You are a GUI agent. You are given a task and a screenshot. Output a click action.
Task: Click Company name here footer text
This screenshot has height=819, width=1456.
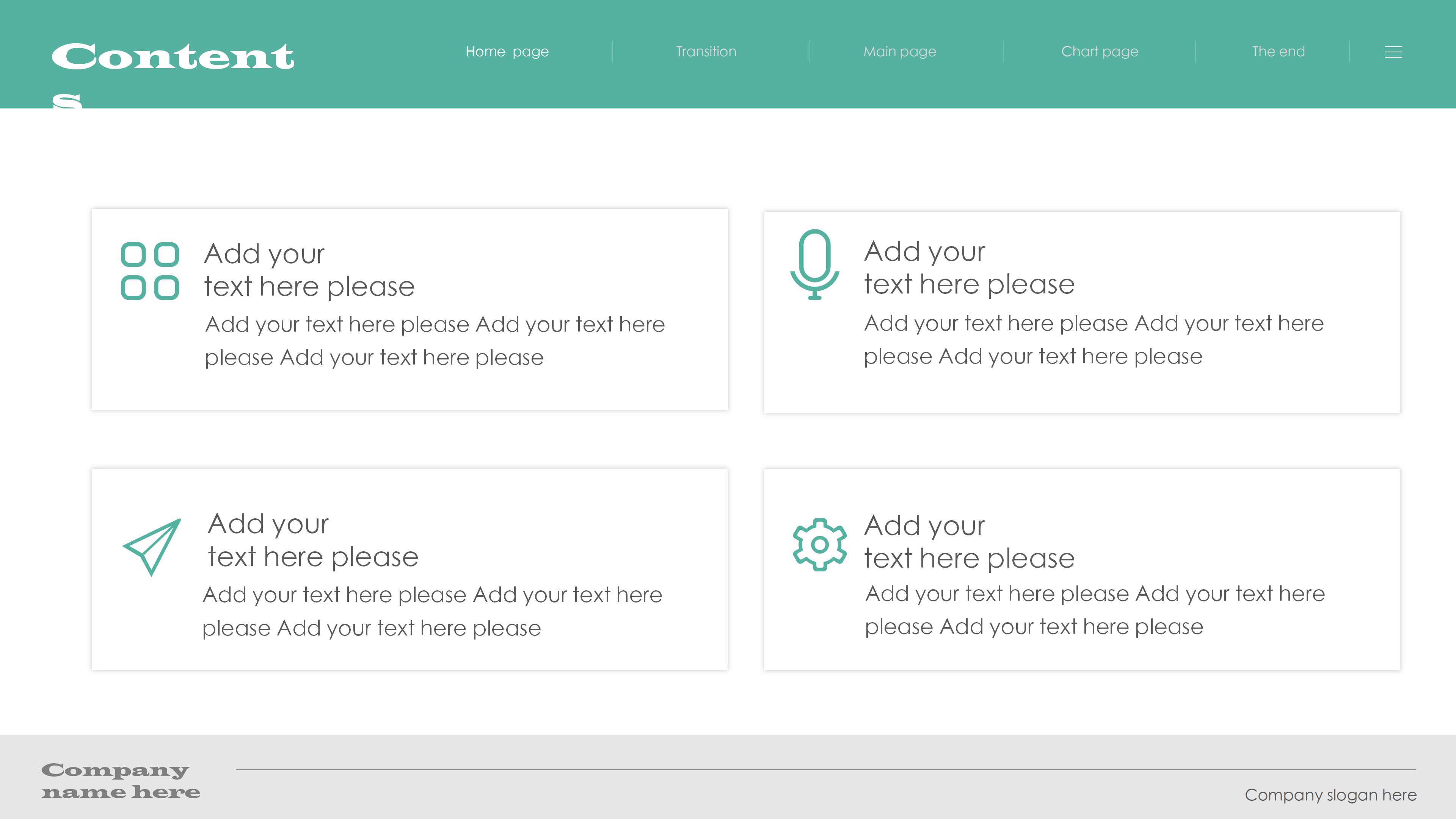(121, 781)
